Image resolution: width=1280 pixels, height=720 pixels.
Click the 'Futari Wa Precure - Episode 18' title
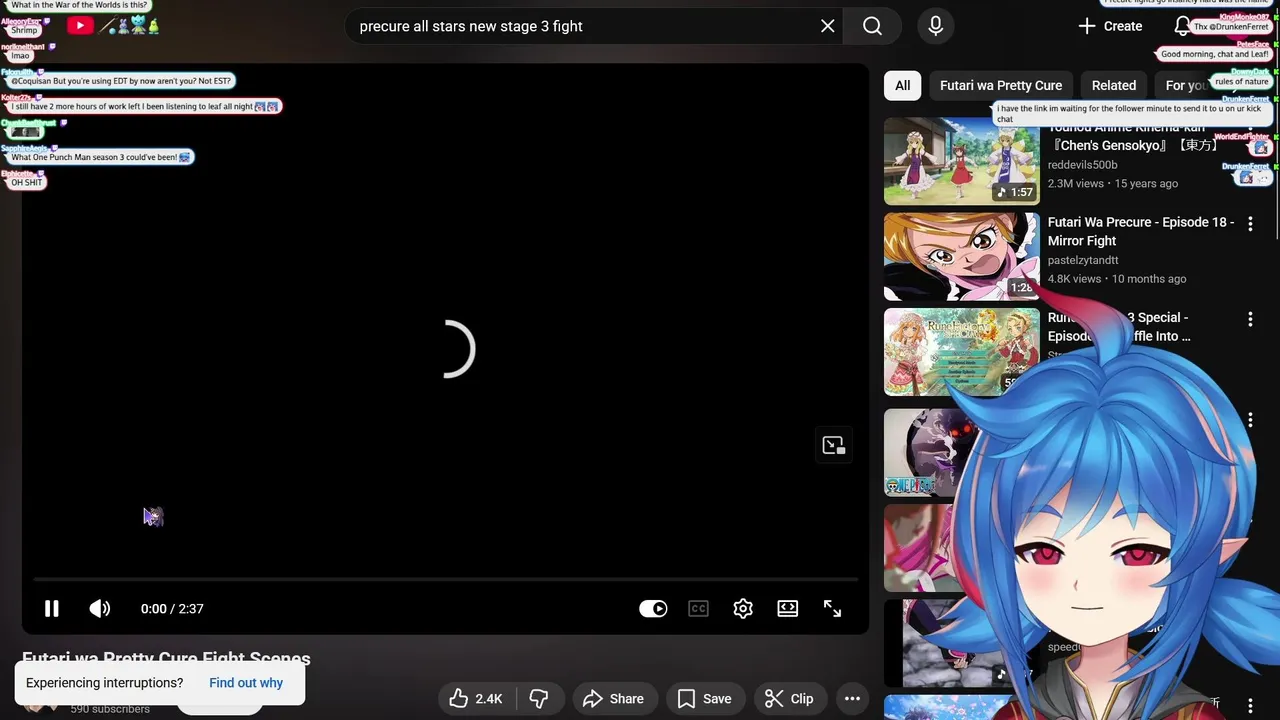pos(1141,231)
